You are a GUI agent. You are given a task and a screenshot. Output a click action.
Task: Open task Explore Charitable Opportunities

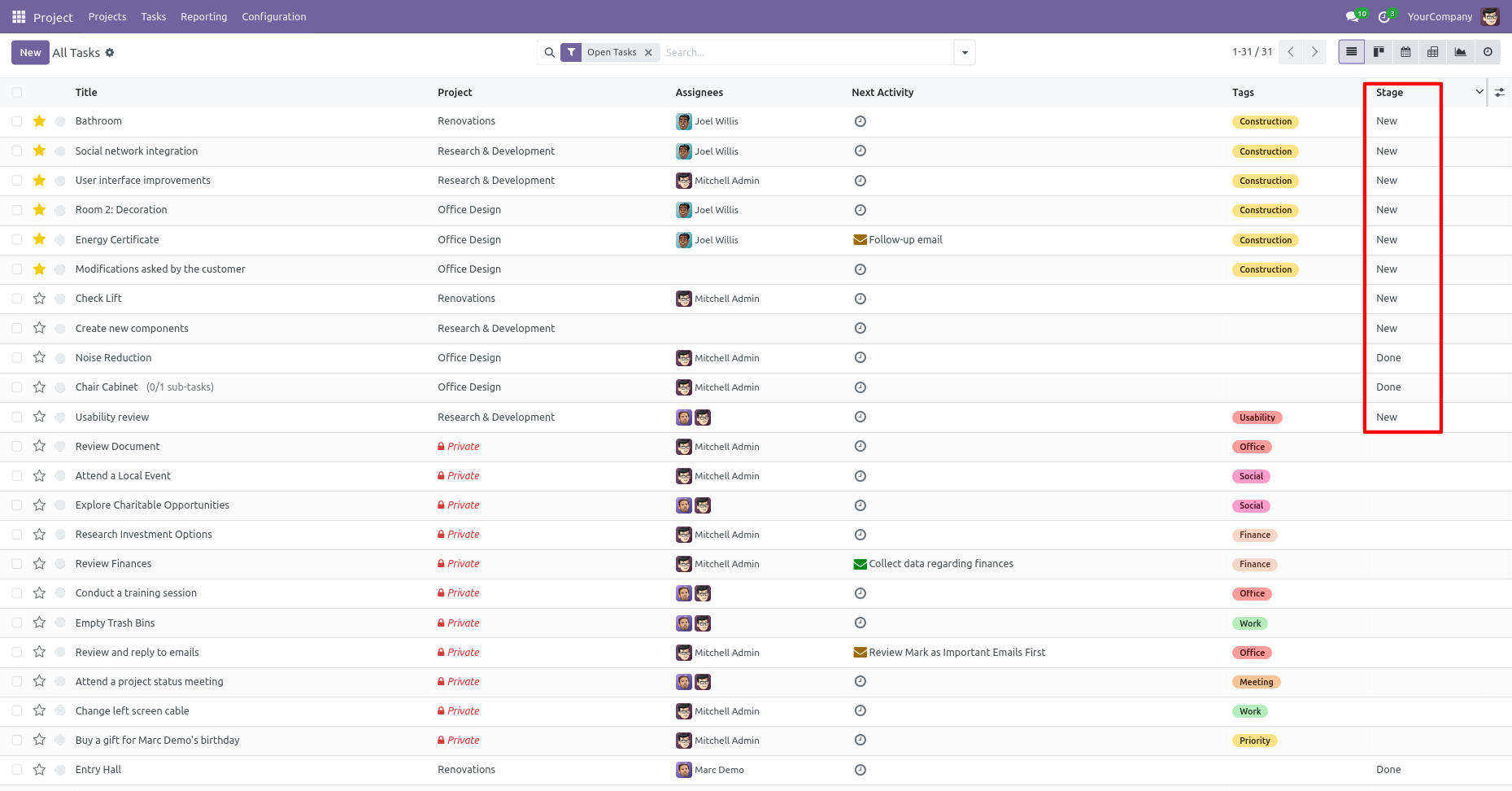pyautogui.click(x=152, y=505)
